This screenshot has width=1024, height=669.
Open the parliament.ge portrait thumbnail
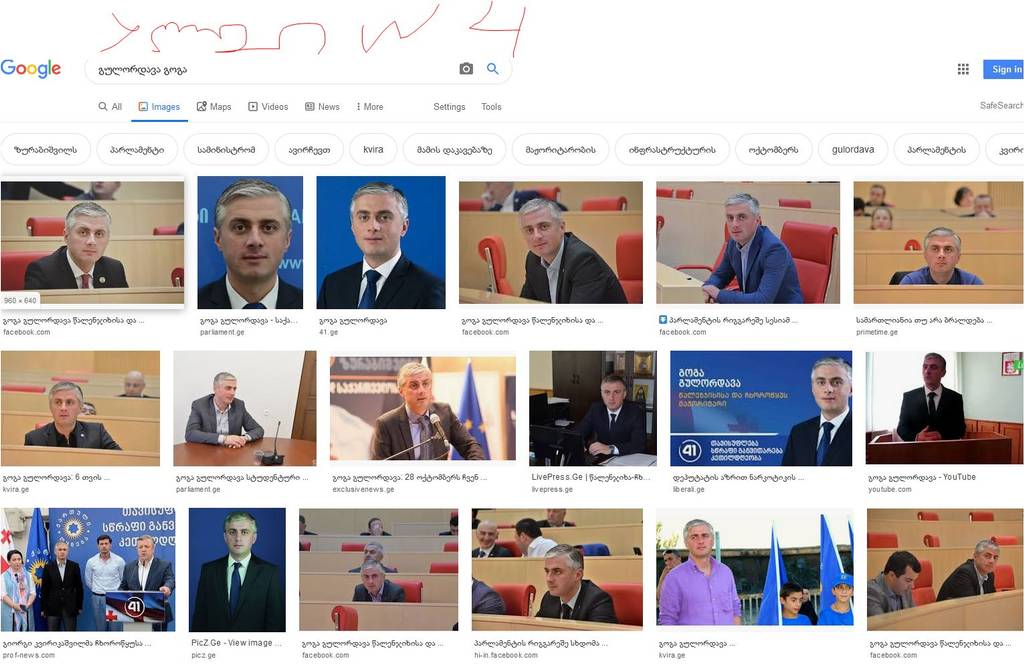pyautogui.click(x=250, y=242)
